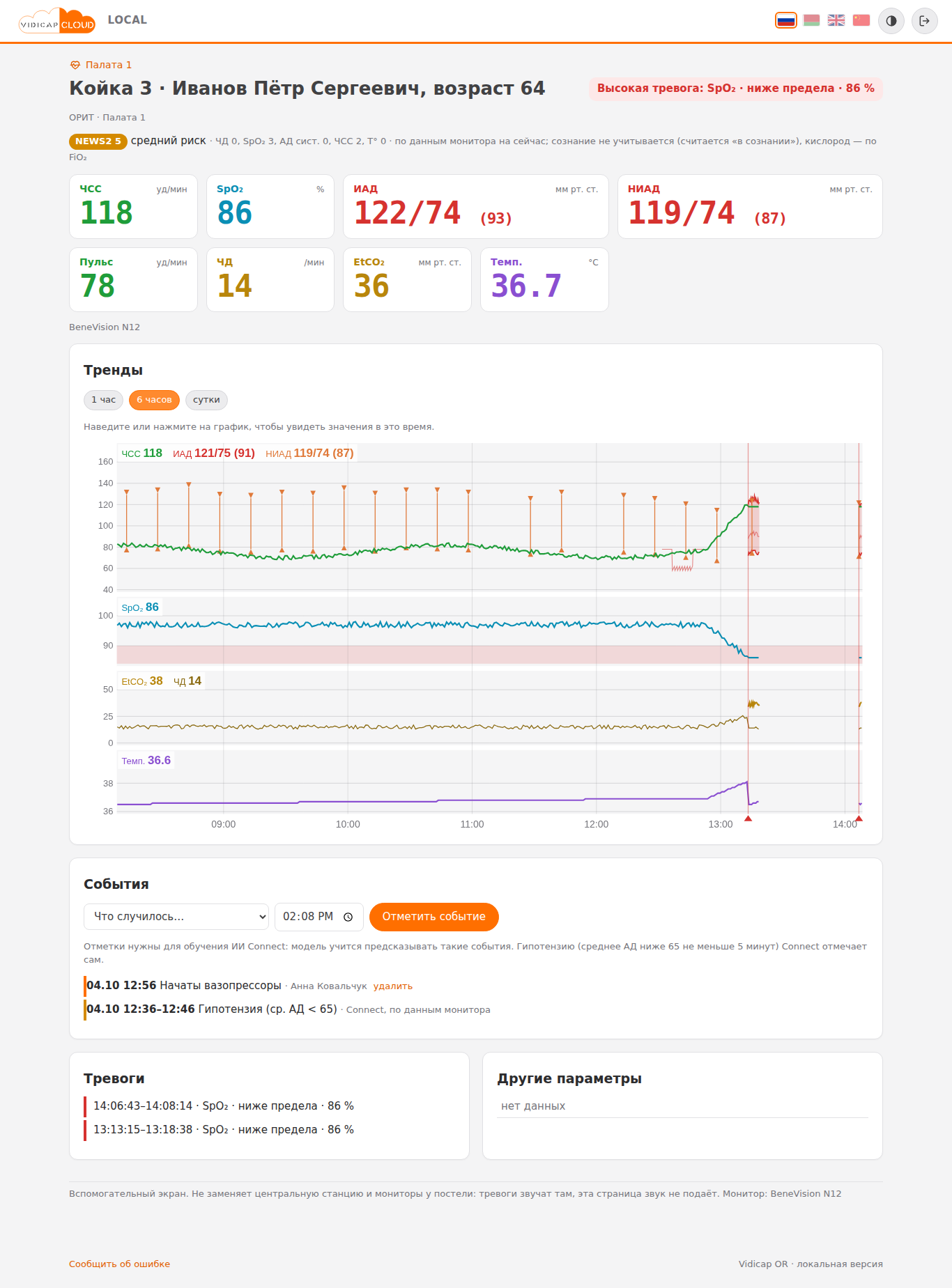Click the Отметить событие button
The width and height of the screenshot is (952, 1288).
point(433,917)
